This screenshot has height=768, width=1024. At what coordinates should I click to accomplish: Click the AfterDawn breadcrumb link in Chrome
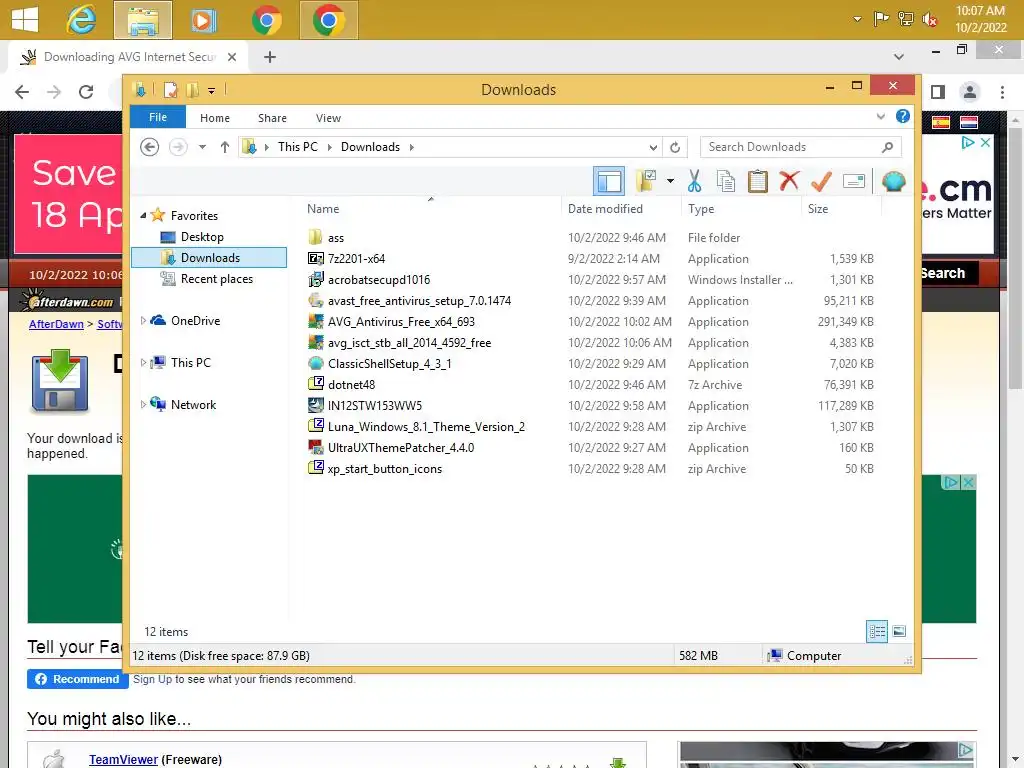[56, 324]
